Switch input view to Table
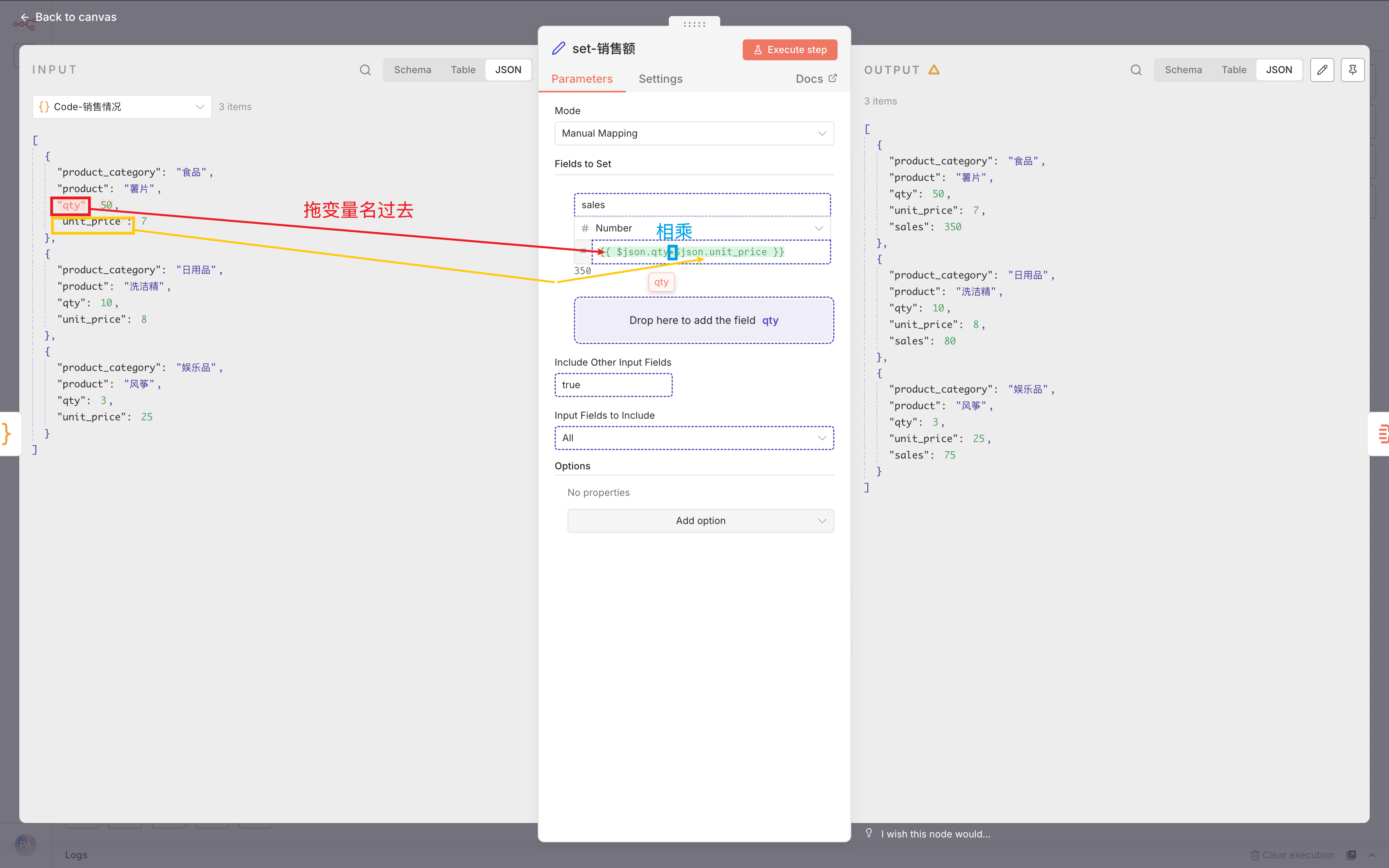1389x868 pixels. 463,70
